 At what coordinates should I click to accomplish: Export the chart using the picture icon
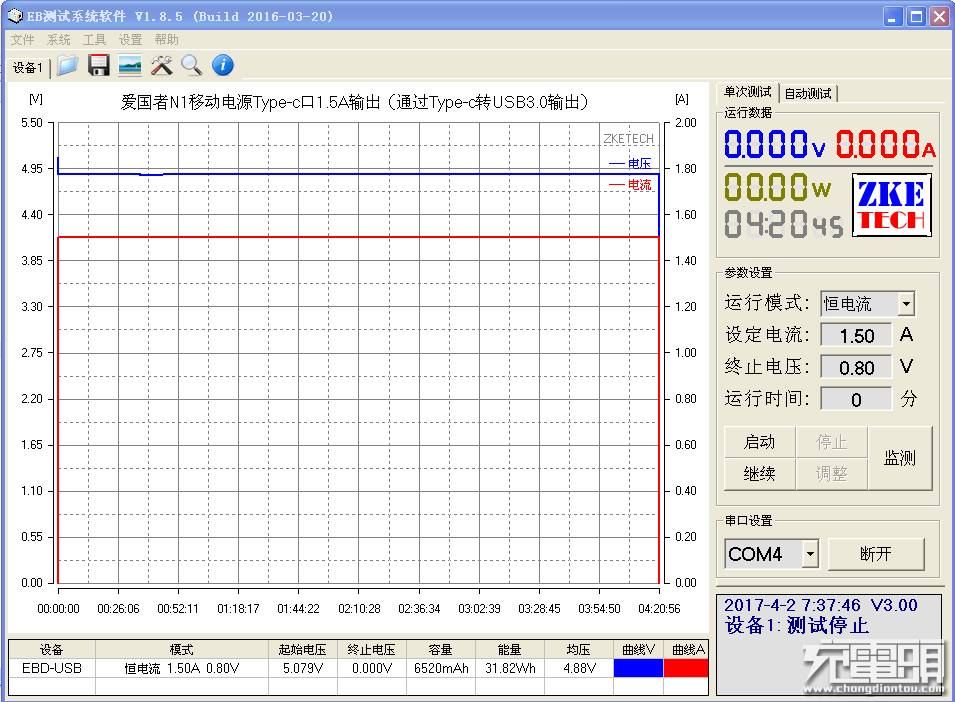(x=130, y=65)
